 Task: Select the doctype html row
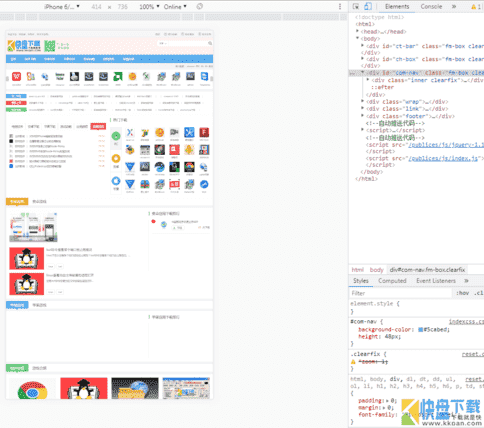tap(379, 17)
